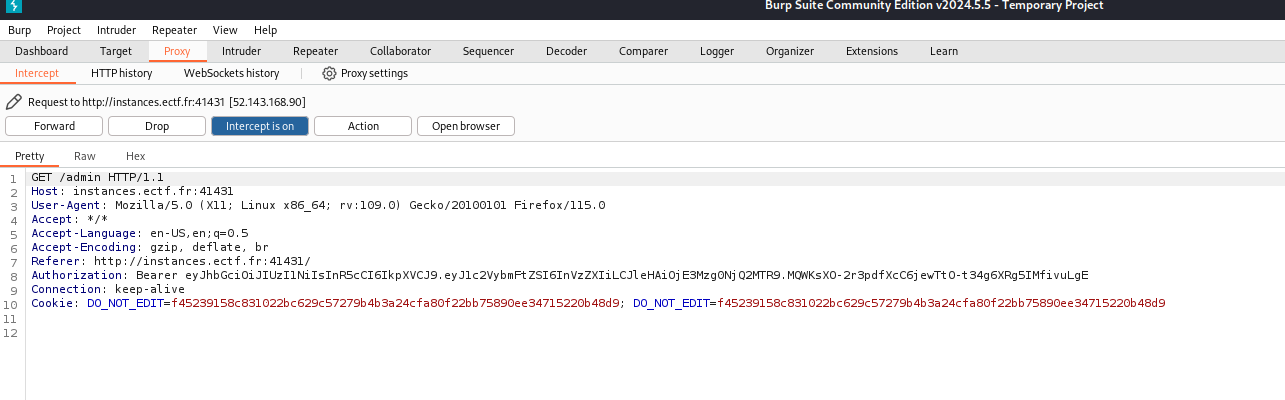Select the Proxy tab
The image size is (1285, 400).
(x=178, y=51)
